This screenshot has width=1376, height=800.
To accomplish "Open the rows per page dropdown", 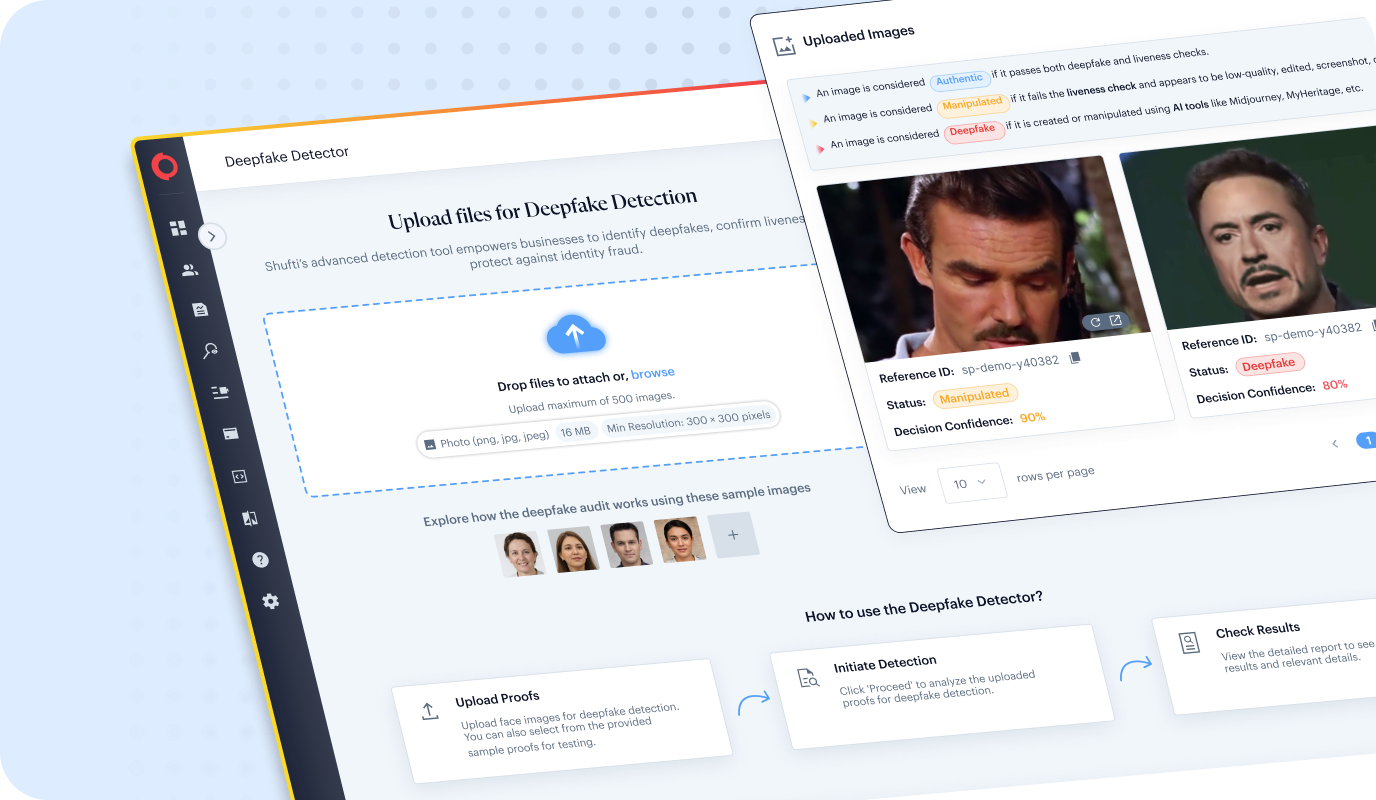I will 970,483.
